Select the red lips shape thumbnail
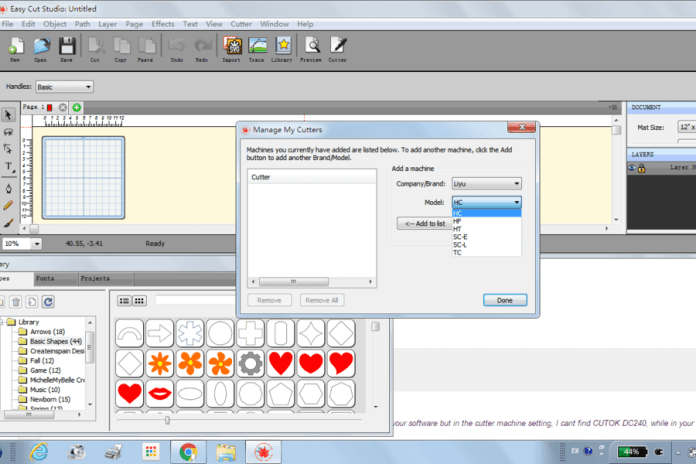Viewport: 696px width, 464px height. (x=160, y=393)
